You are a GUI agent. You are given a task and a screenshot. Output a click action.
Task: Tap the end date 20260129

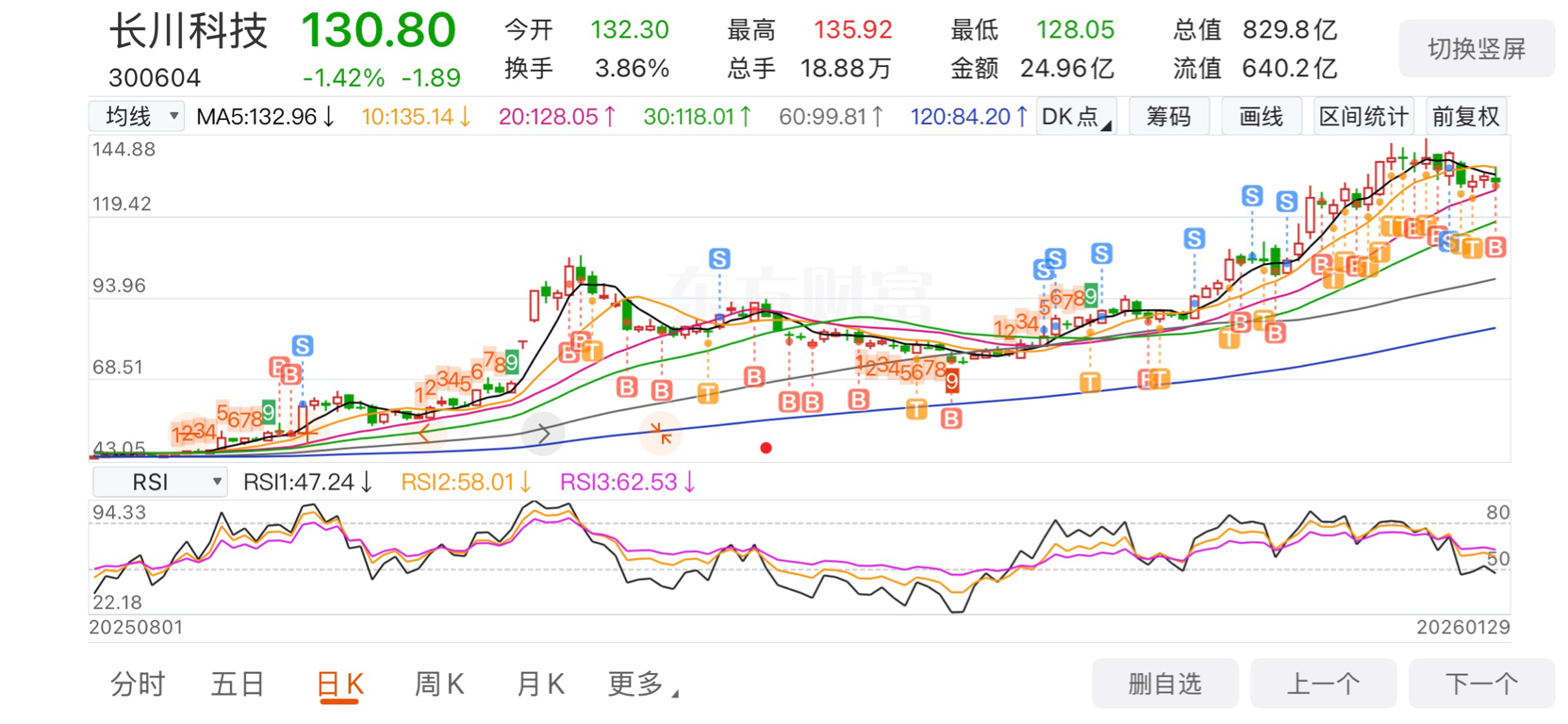pyautogui.click(x=1463, y=627)
